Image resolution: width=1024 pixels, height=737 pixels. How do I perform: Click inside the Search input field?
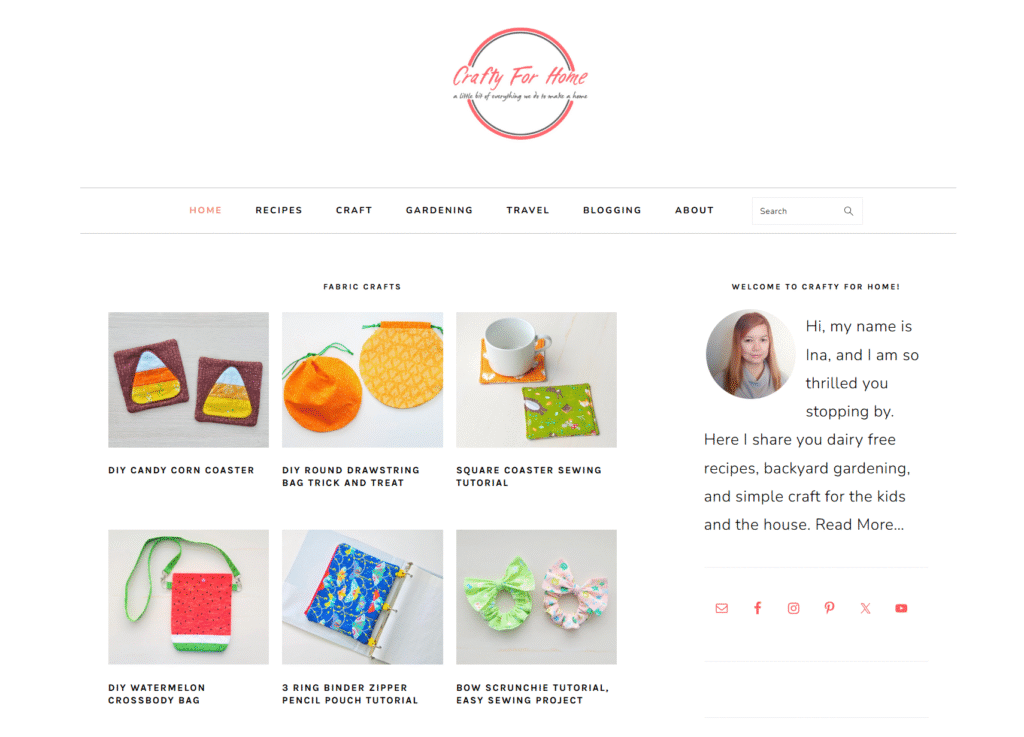[x=798, y=211]
